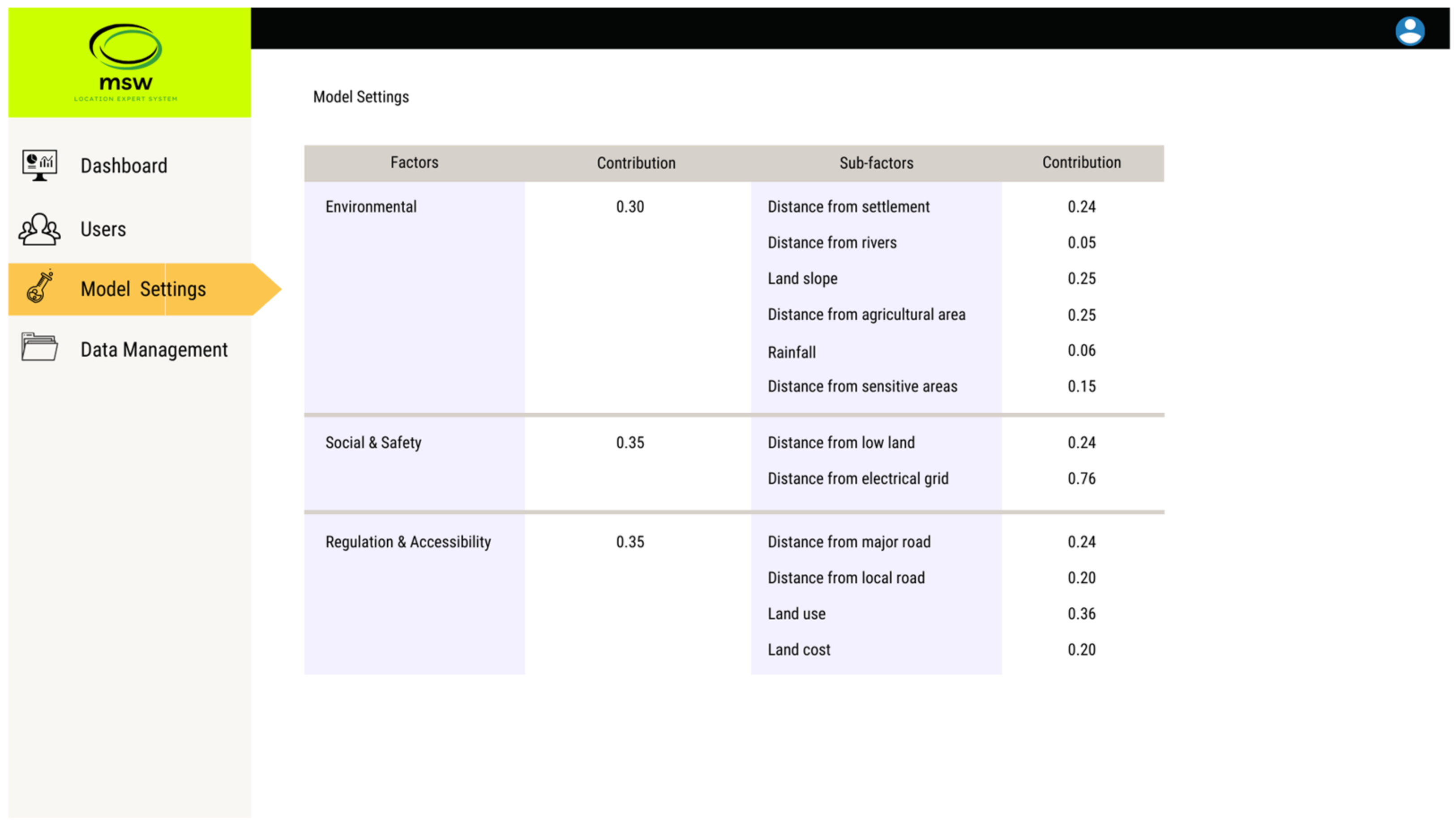Select the Regulation & Accessibility factor
1456x827 pixels.
coord(408,542)
